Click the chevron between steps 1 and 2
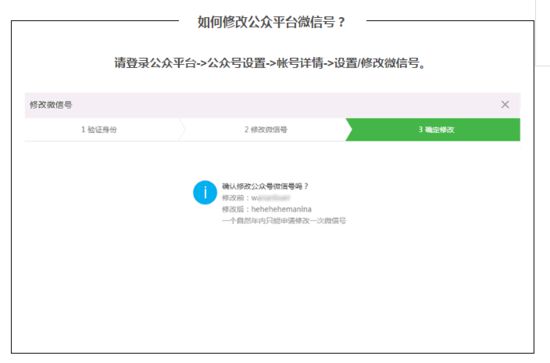 pyautogui.click(x=181, y=129)
